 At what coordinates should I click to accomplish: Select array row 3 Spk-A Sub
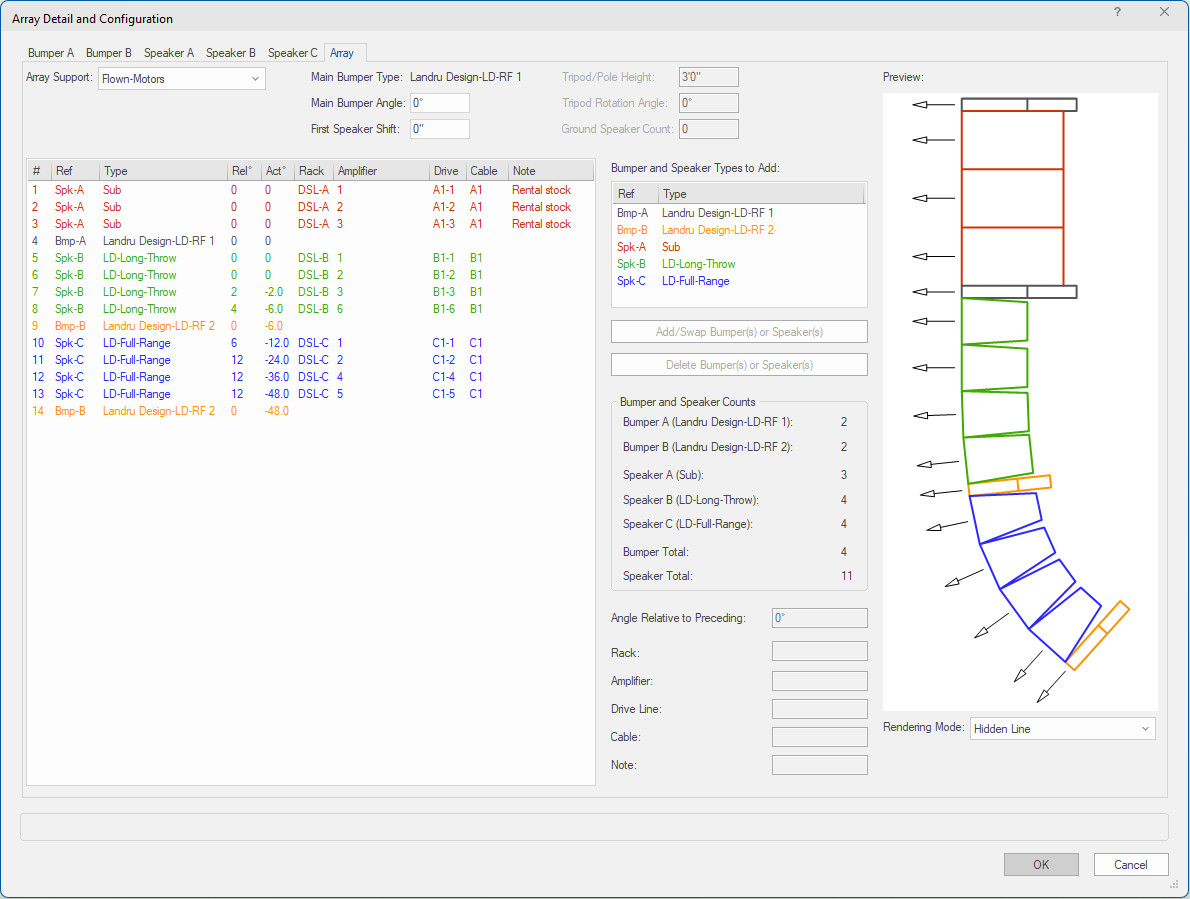click(x=310, y=224)
